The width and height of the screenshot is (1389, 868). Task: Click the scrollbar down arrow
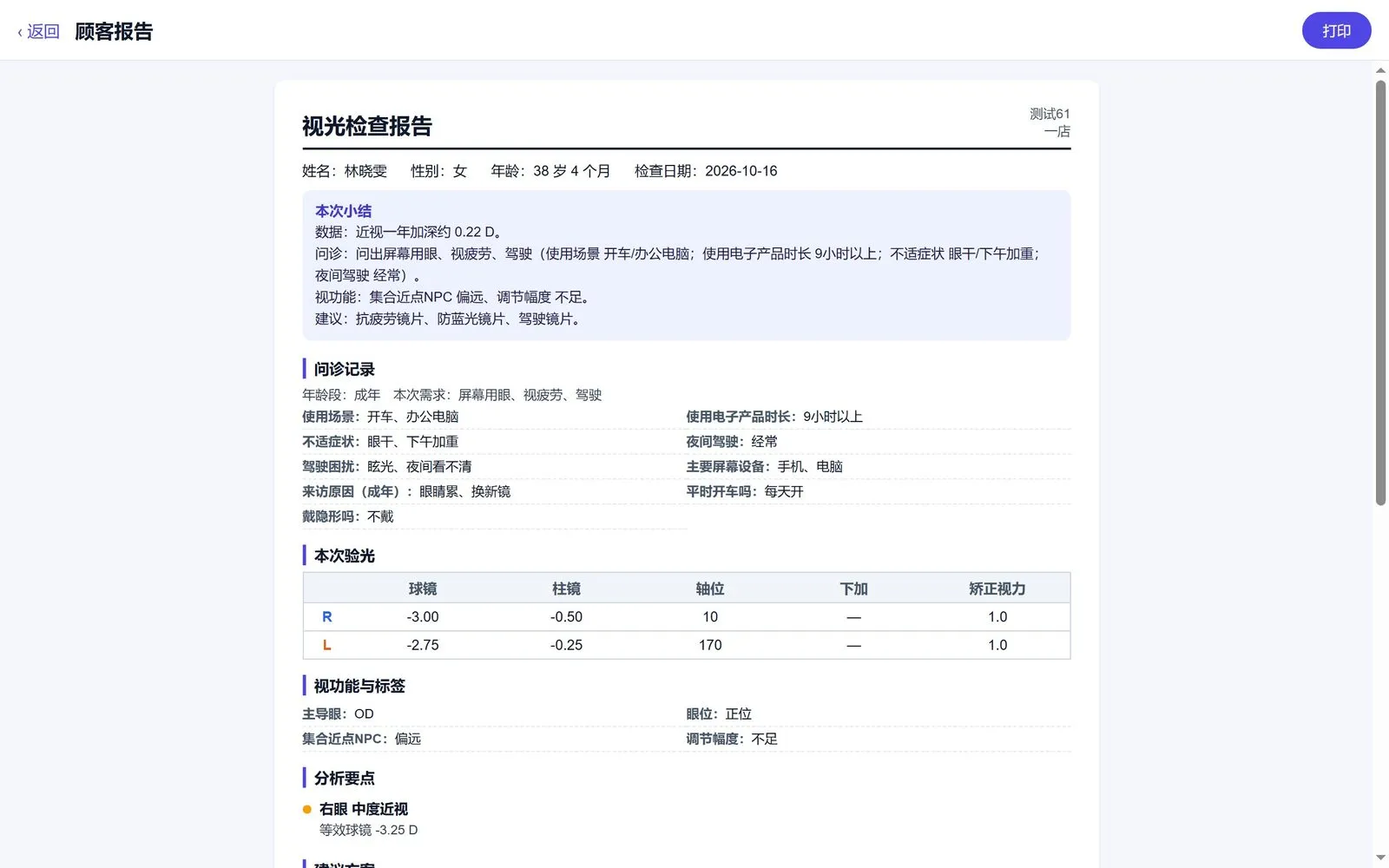(x=1380, y=858)
